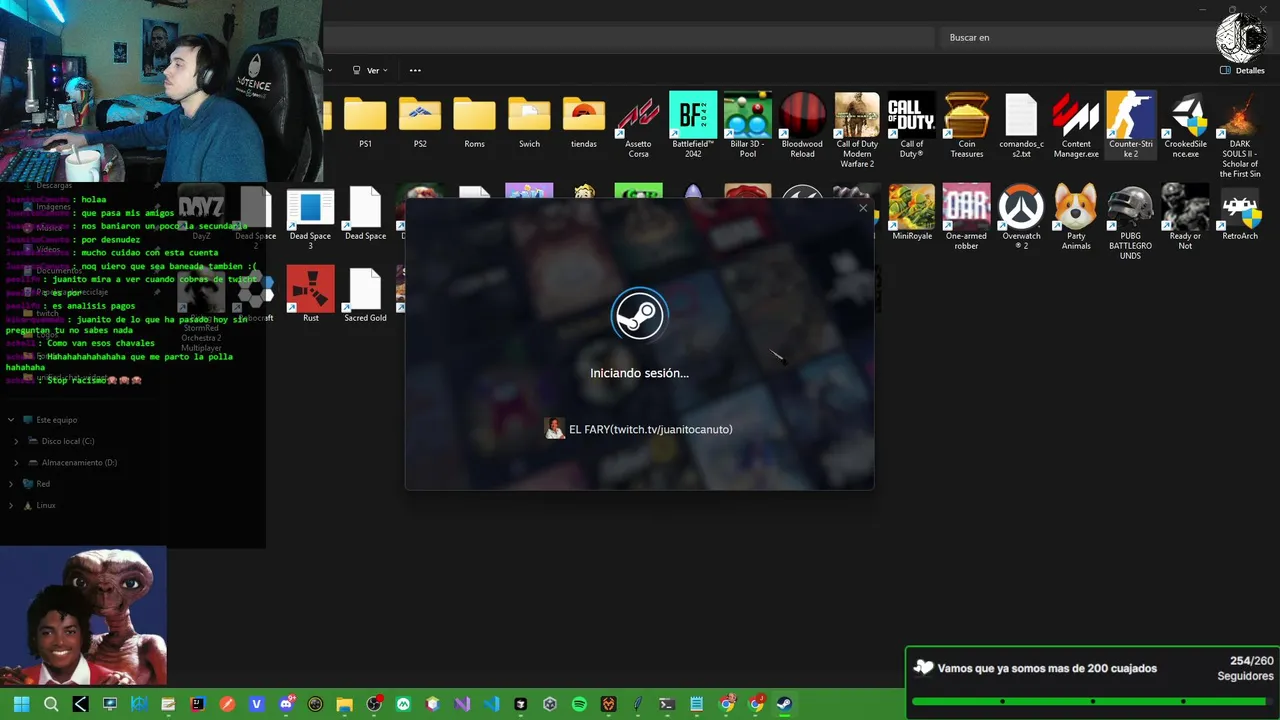Launch the Rust shortcut
Image resolution: width=1280 pixels, height=720 pixels.
coord(311,294)
